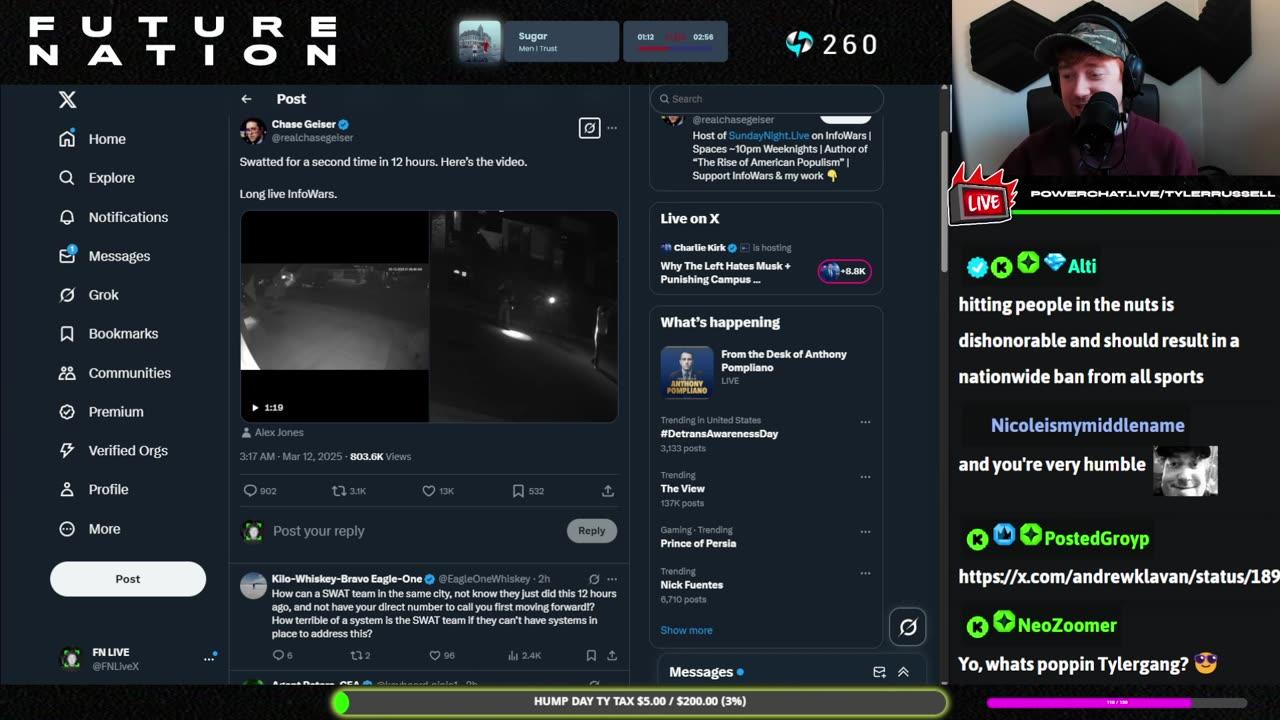Click the white Post button
This screenshot has height=720, width=1280.
tap(128, 579)
